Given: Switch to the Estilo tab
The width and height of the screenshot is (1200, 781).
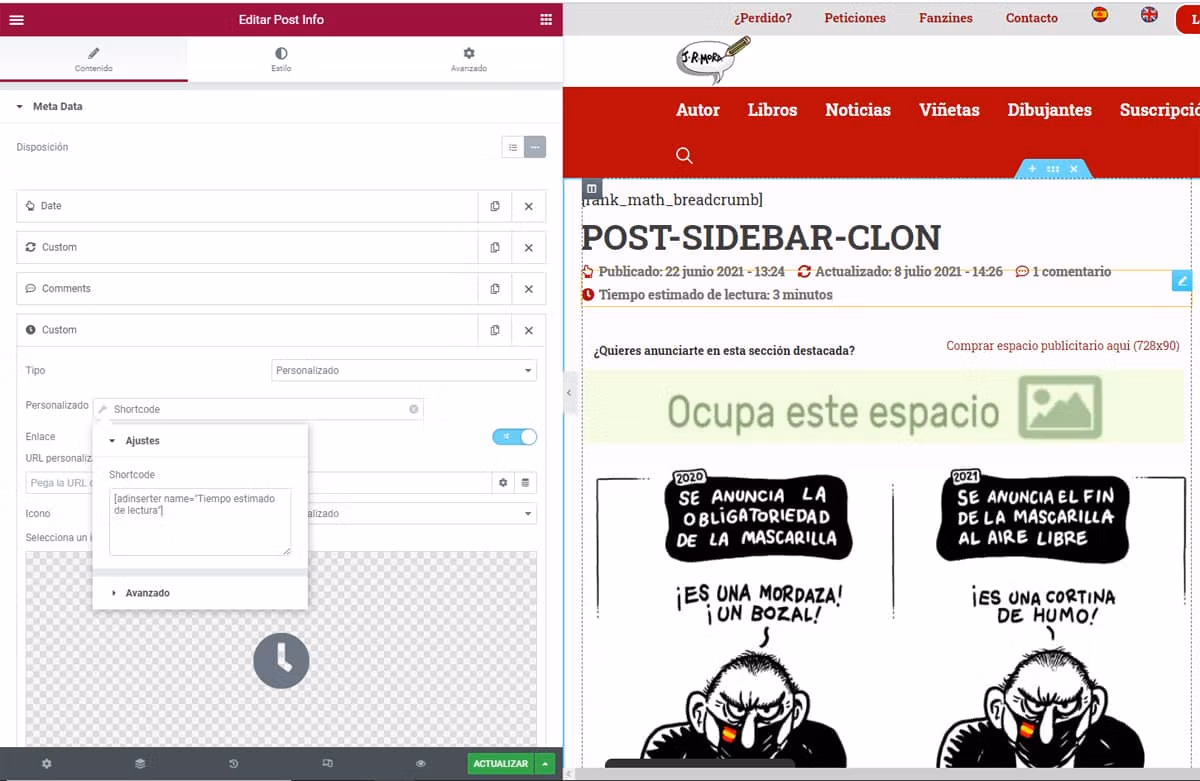Looking at the screenshot, I should pos(281,59).
